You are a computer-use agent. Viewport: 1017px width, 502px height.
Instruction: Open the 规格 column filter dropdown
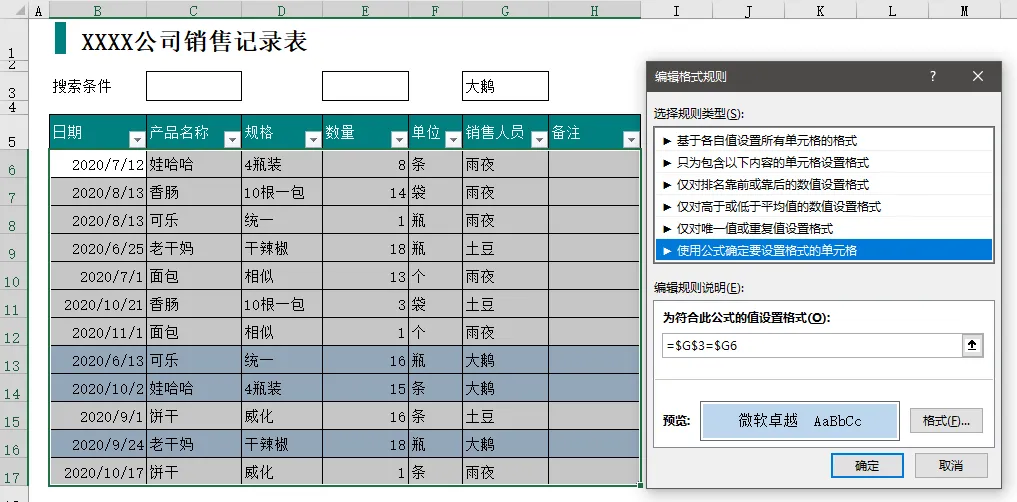pyautogui.click(x=313, y=139)
